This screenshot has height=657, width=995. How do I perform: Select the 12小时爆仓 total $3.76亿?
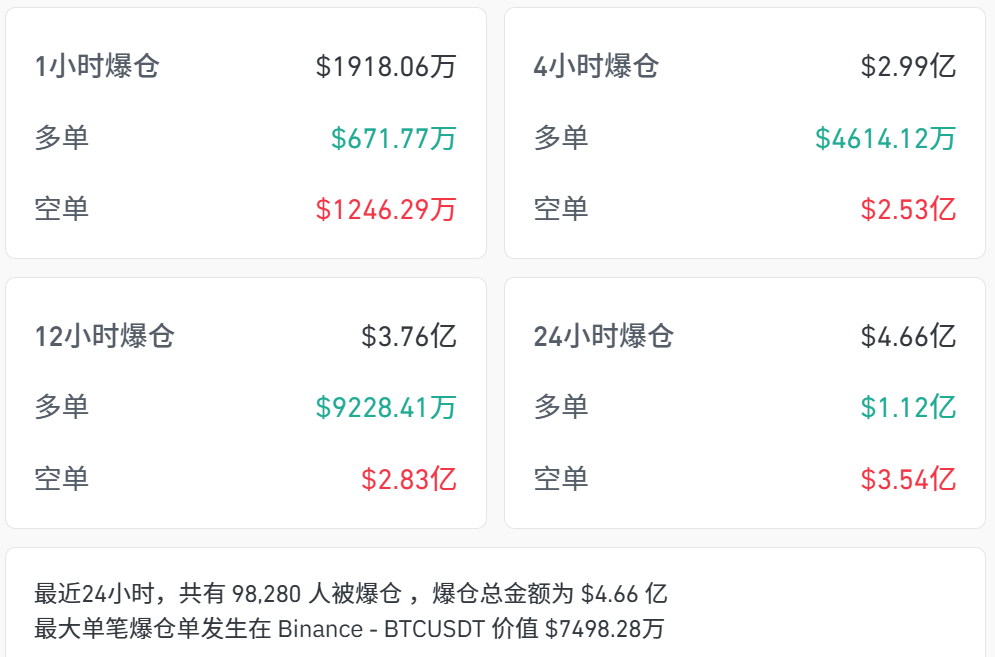tap(409, 336)
